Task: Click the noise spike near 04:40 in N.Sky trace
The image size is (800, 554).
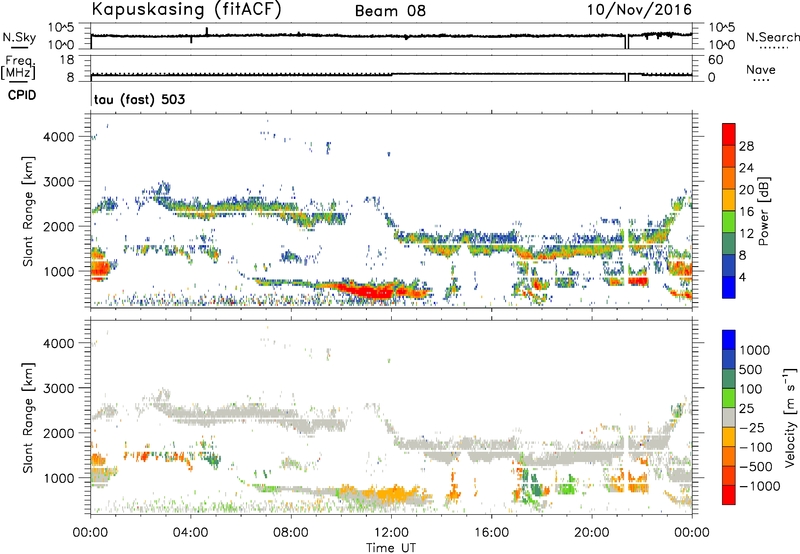Action: pos(207,31)
